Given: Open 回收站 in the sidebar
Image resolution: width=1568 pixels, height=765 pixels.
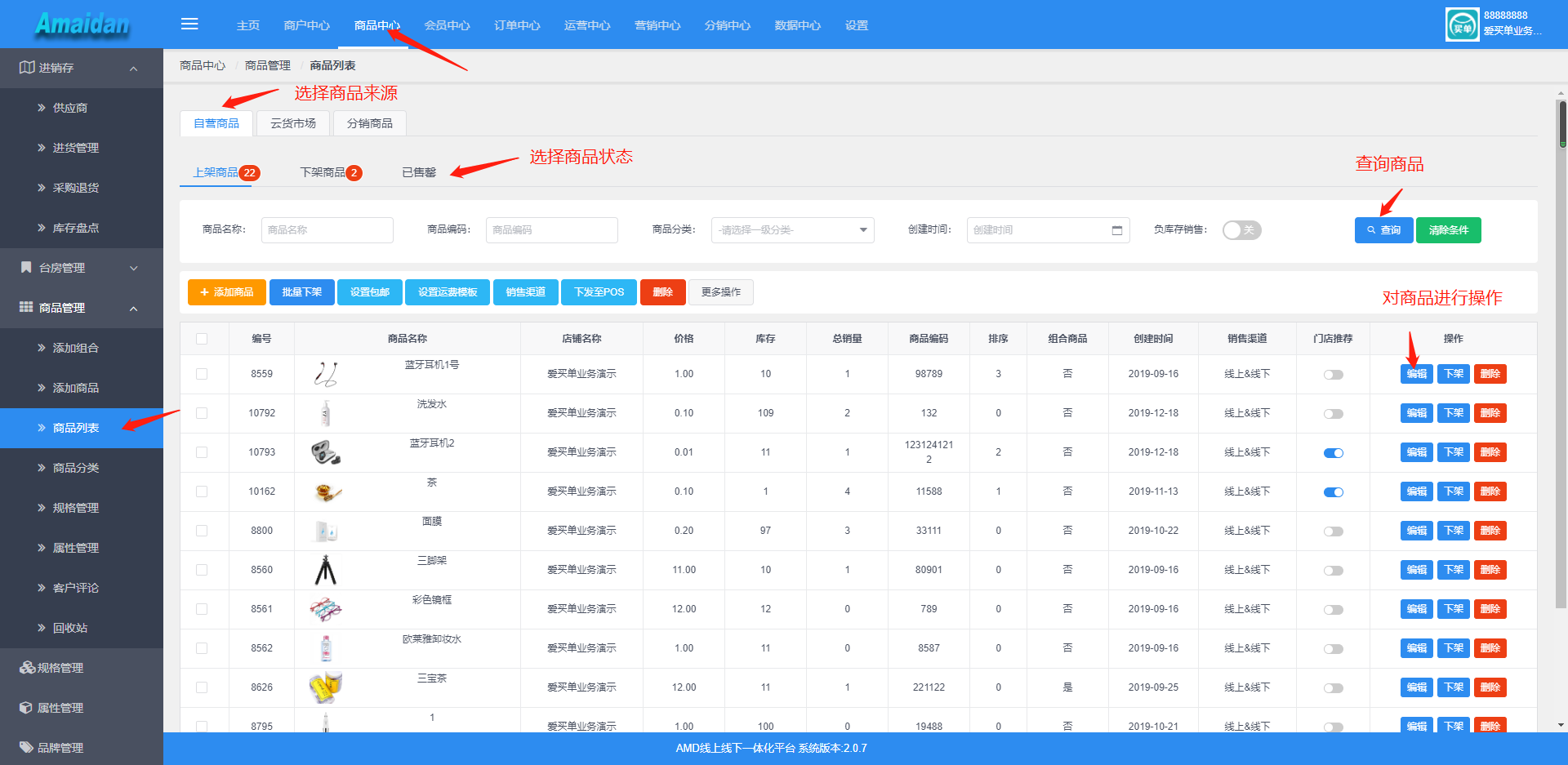Looking at the screenshot, I should [x=70, y=628].
